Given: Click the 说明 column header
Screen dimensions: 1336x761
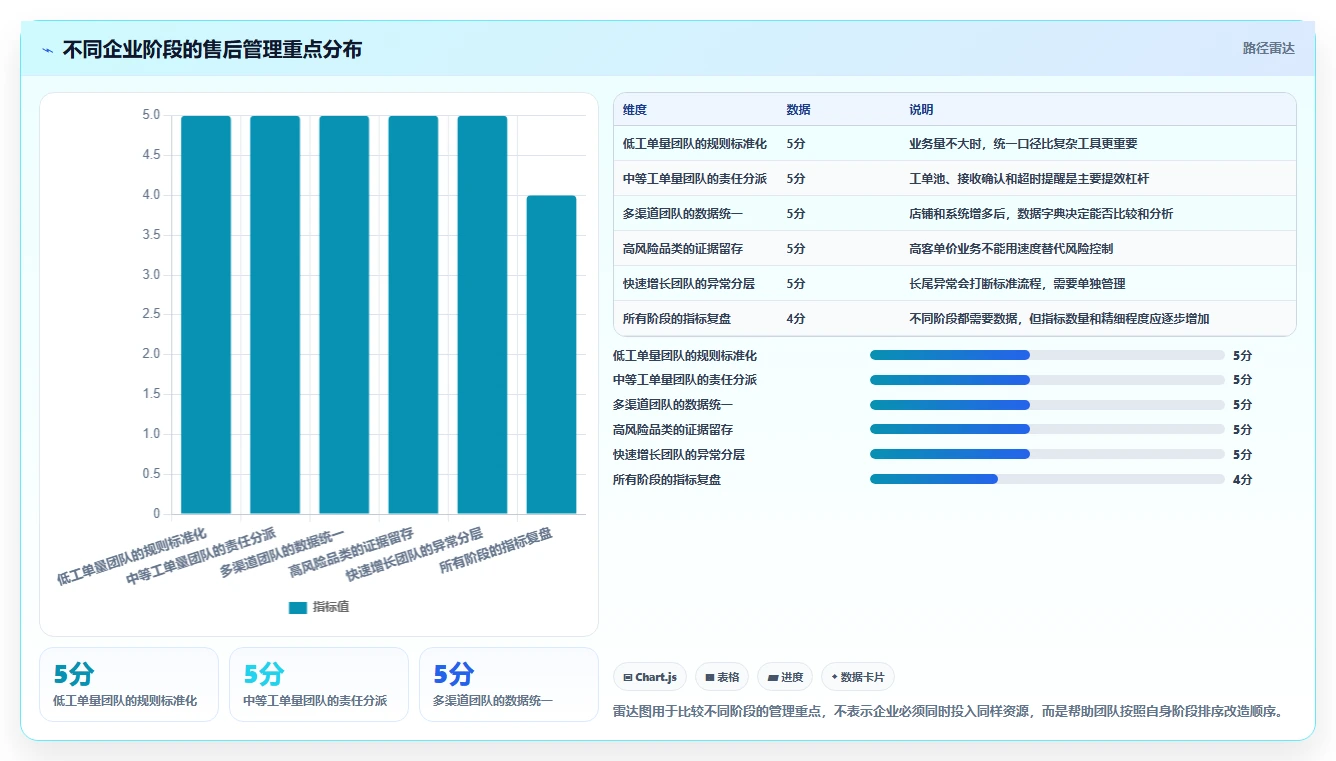Looking at the screenshot, I should click(x=921, y=110).
